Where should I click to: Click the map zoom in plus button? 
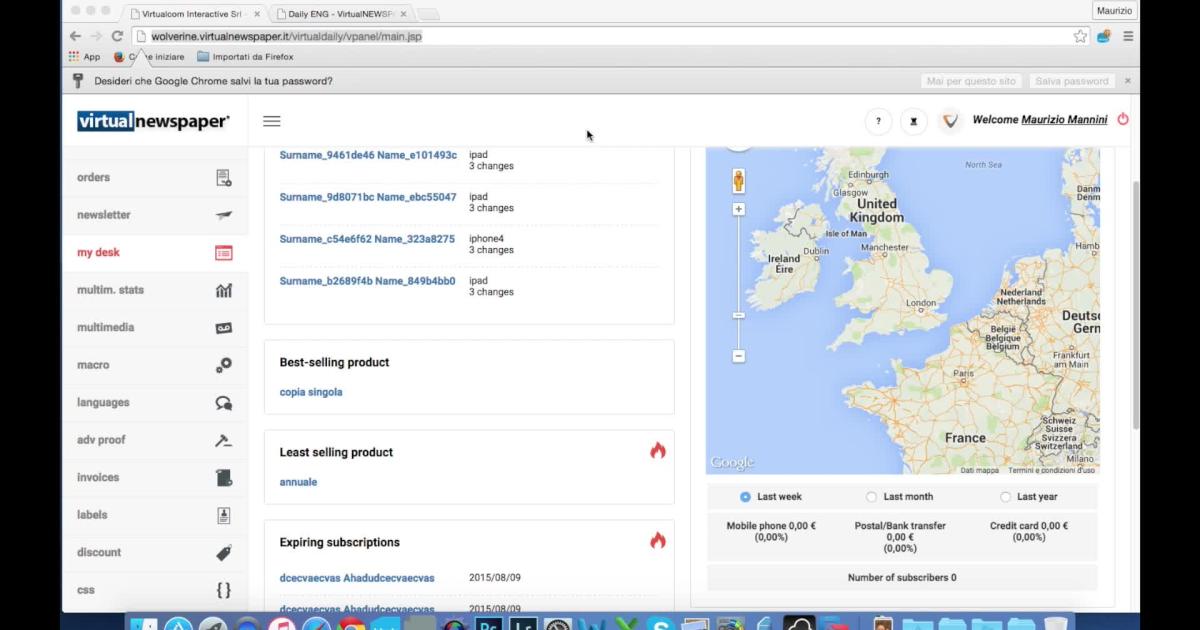click(739, 209)
